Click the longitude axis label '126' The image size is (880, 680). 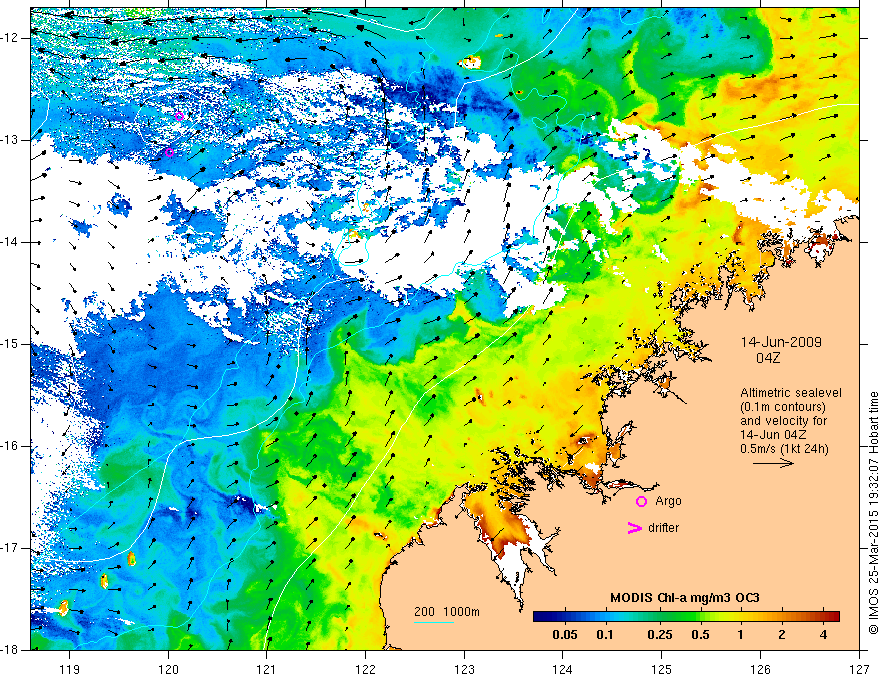[760, 670]
